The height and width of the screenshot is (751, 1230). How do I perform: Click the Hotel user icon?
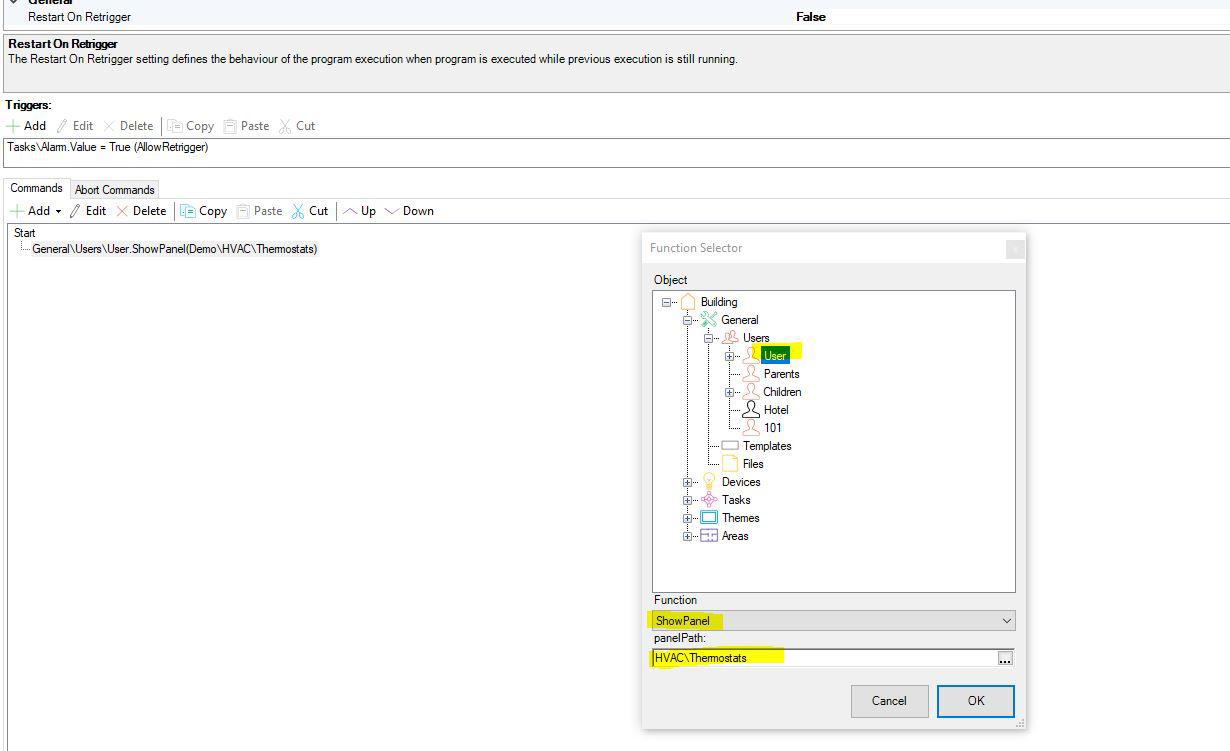pyautogui.click(x=750, y=410)
